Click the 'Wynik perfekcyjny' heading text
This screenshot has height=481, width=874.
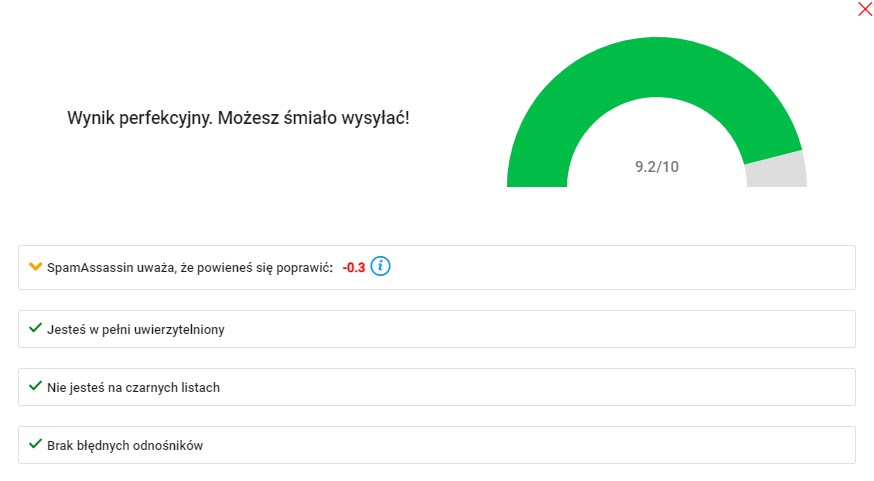pos(238,118)
